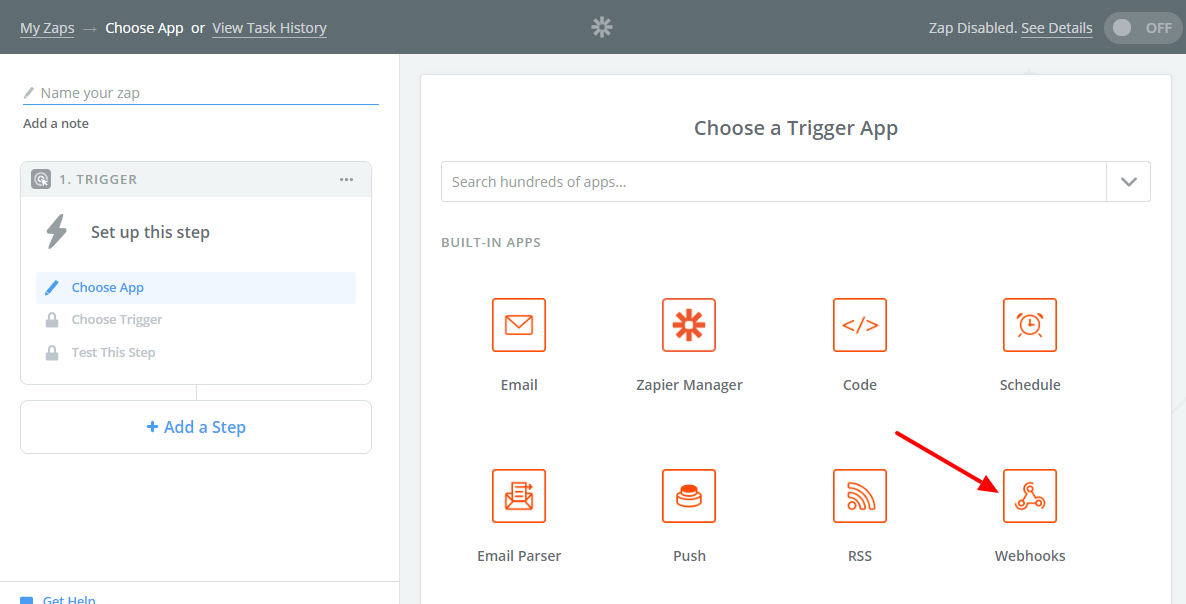Open the trigger step three-dots menu
Image resolution: width=1186 pixels, height=604 pixels.
click(346, 179)
